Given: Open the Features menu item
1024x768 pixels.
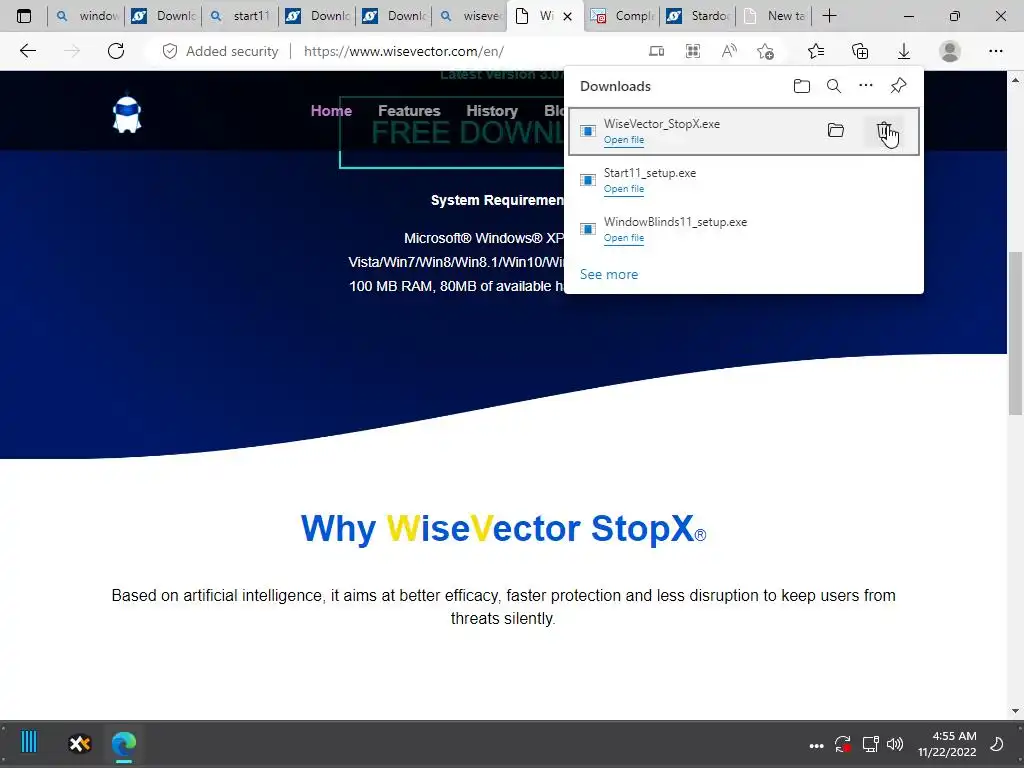Looking at the screenshot, I should click(409, 111).
